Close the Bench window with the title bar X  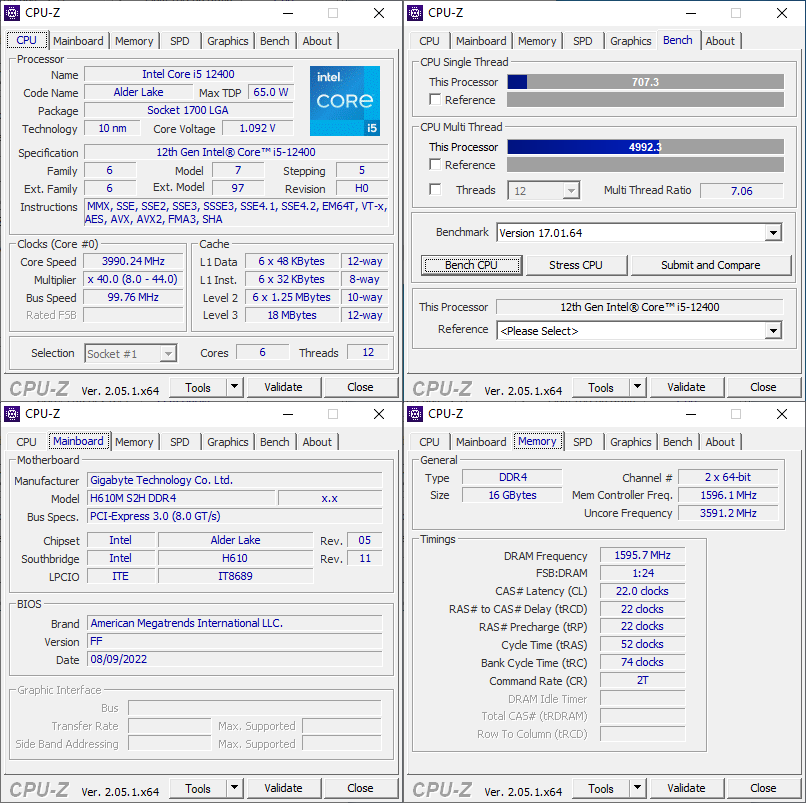pos(782,13)
